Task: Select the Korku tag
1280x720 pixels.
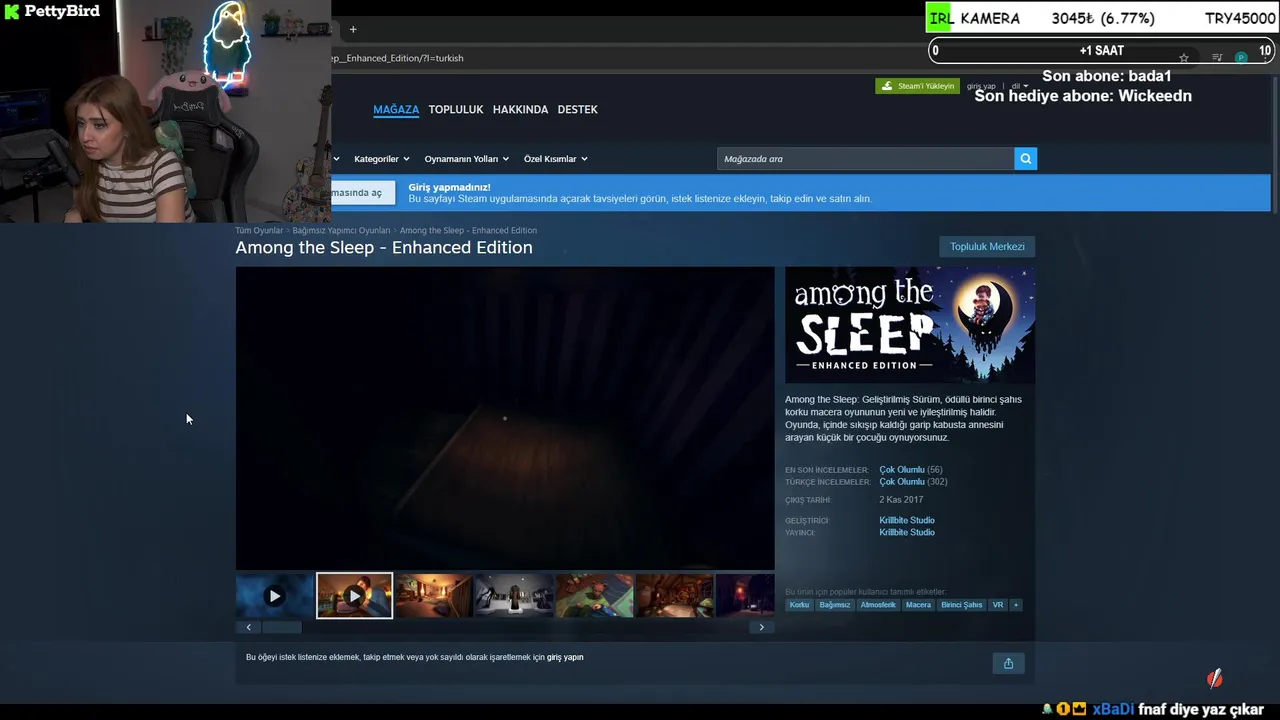Action: coord(799,605)
